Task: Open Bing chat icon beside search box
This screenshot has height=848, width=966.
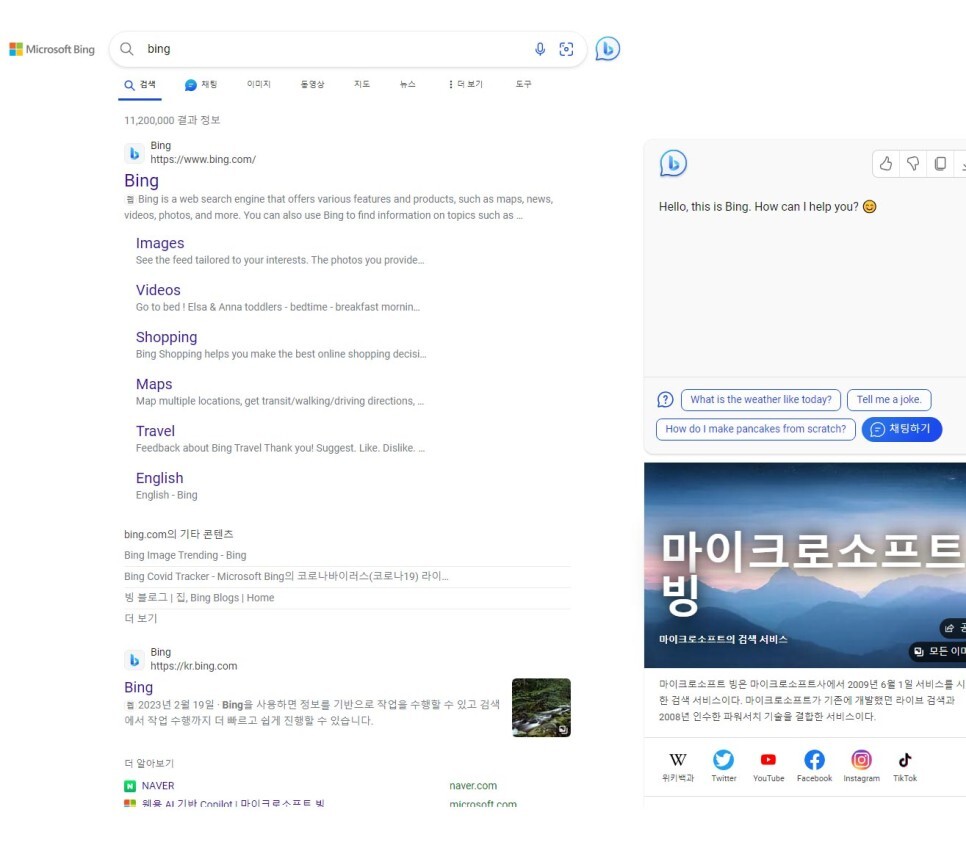Action: [x=607, y=49]
